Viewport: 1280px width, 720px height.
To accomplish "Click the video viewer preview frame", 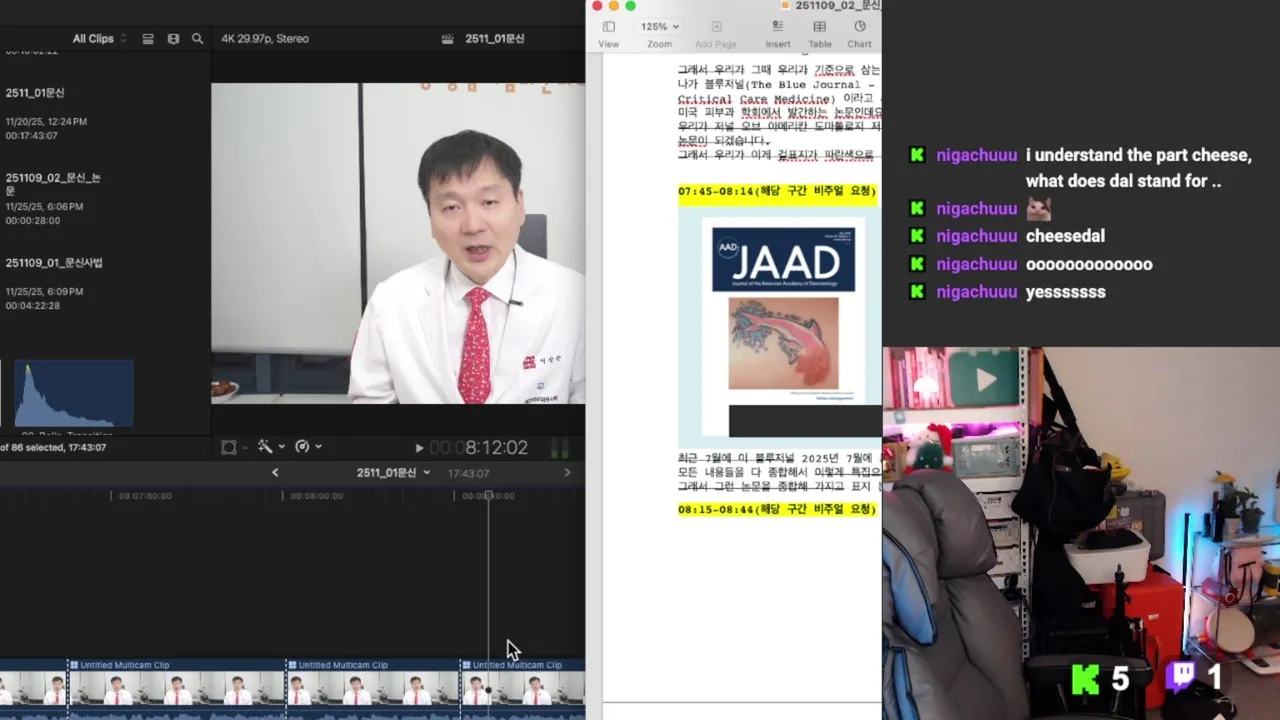I will pos(398,243).
